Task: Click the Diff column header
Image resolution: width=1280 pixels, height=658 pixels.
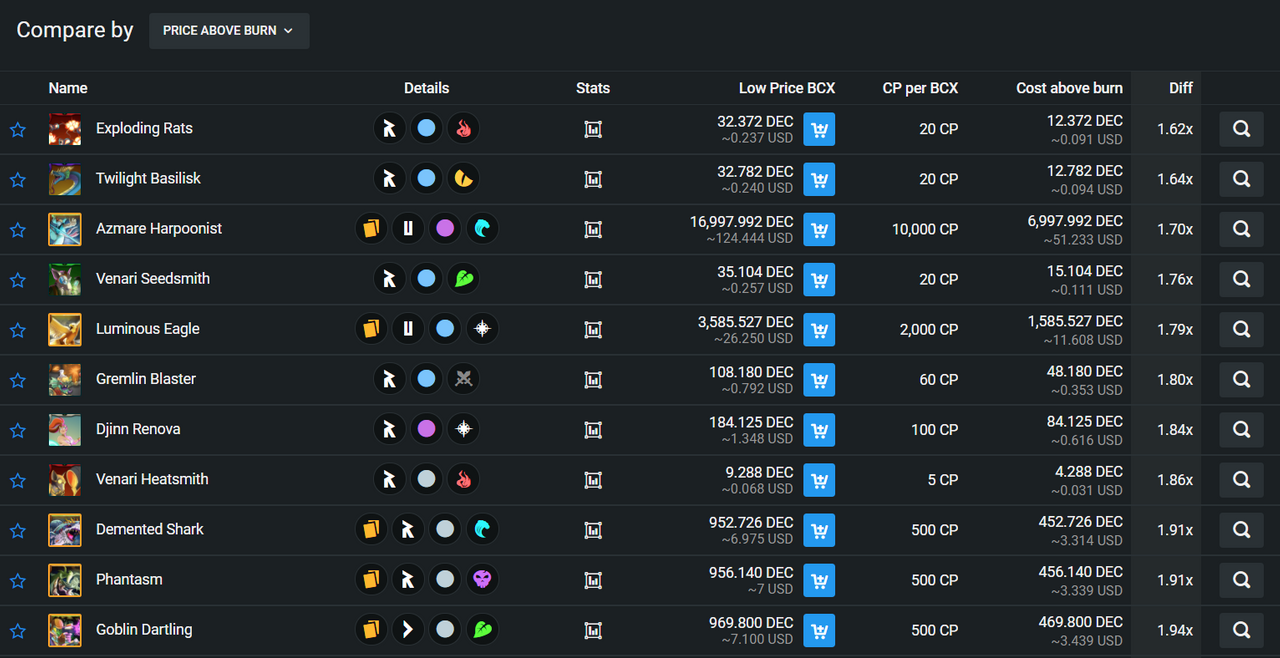Action: tap(1181, 88)
